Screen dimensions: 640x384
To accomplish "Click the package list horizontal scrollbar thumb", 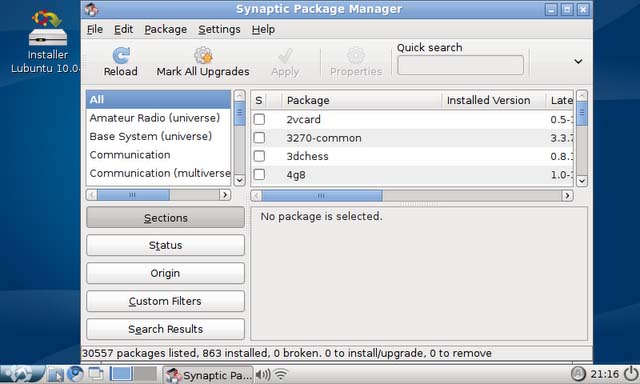I will pos(322,196).
